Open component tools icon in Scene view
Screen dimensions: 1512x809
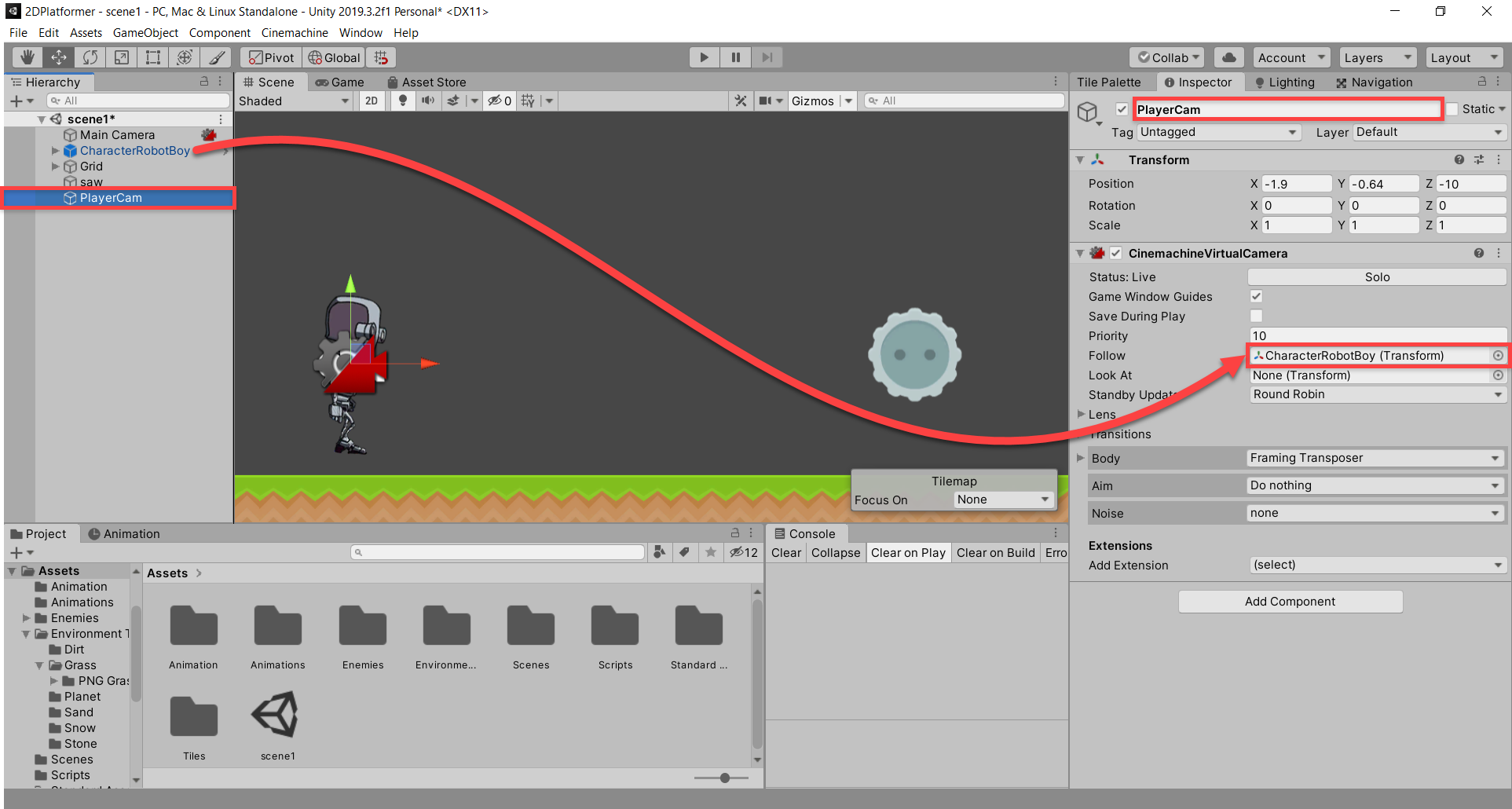741,101
